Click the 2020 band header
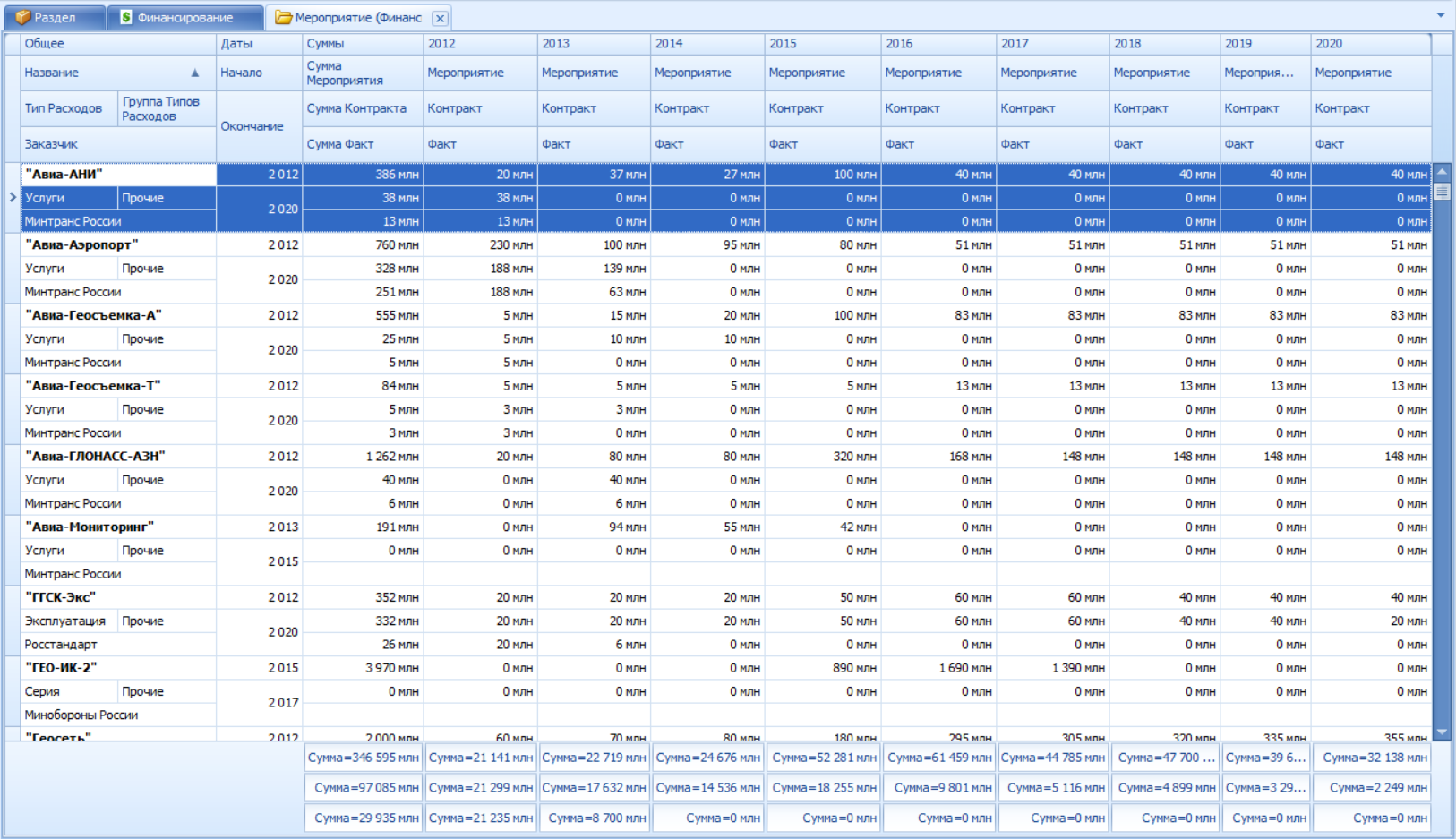This screenshot has height=839, width=1456. pos(1371,43)
